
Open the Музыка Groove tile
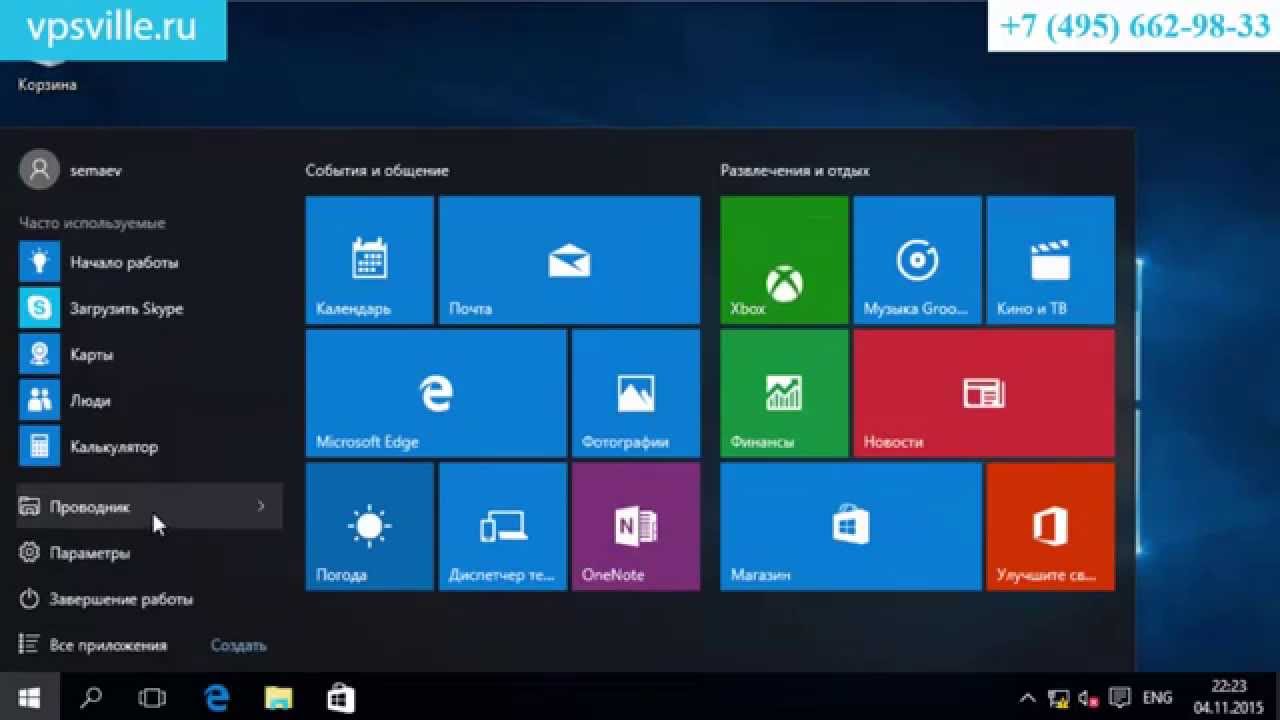tap(917, 260)
